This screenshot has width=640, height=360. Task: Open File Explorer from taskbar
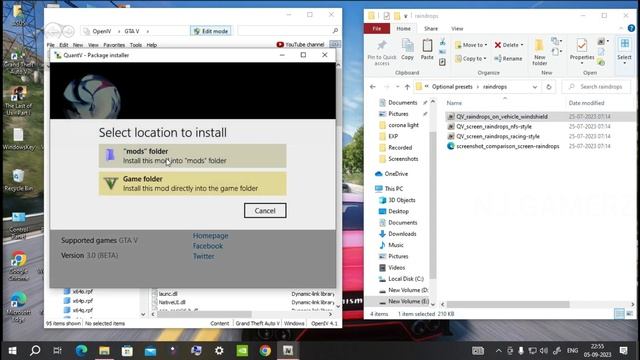pos(104,351)
